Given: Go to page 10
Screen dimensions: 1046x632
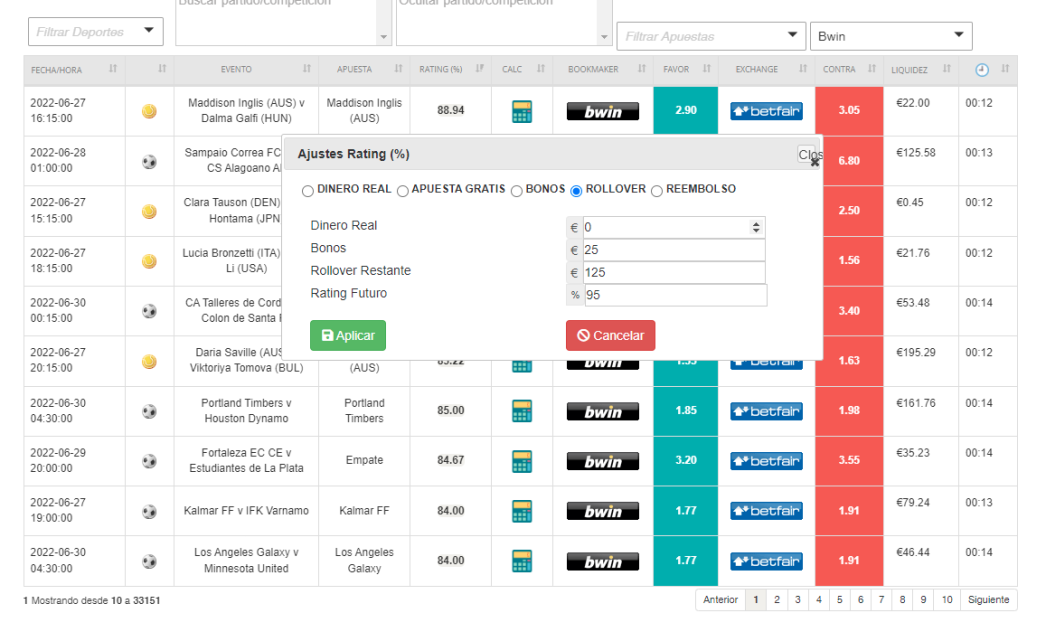Looking at the screenshot, I should [947, 599].
